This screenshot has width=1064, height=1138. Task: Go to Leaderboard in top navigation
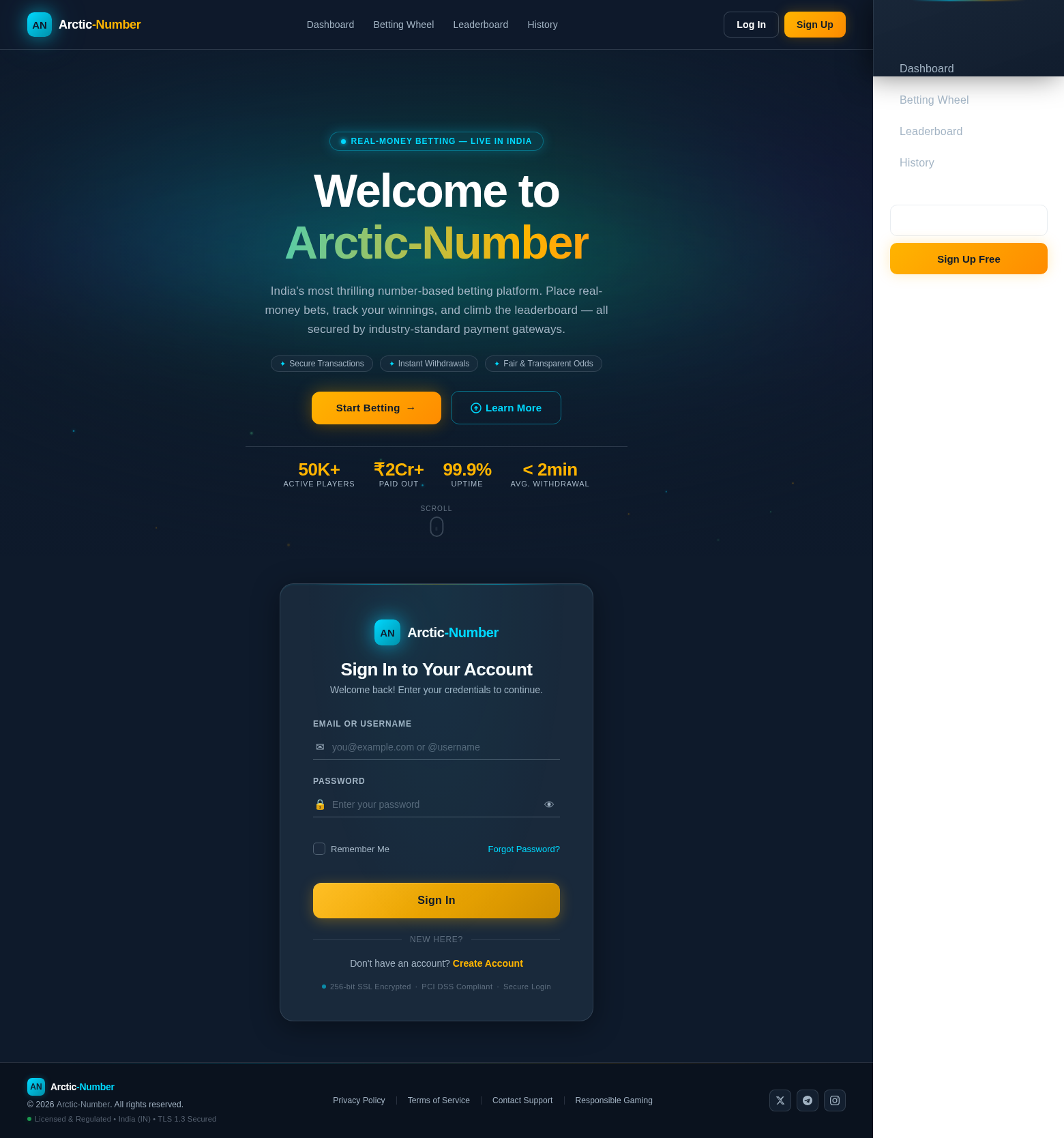(481, 25)
